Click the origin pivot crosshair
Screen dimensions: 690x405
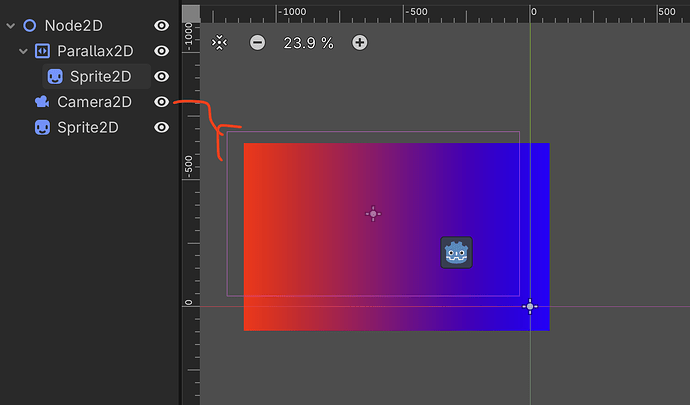530,306
